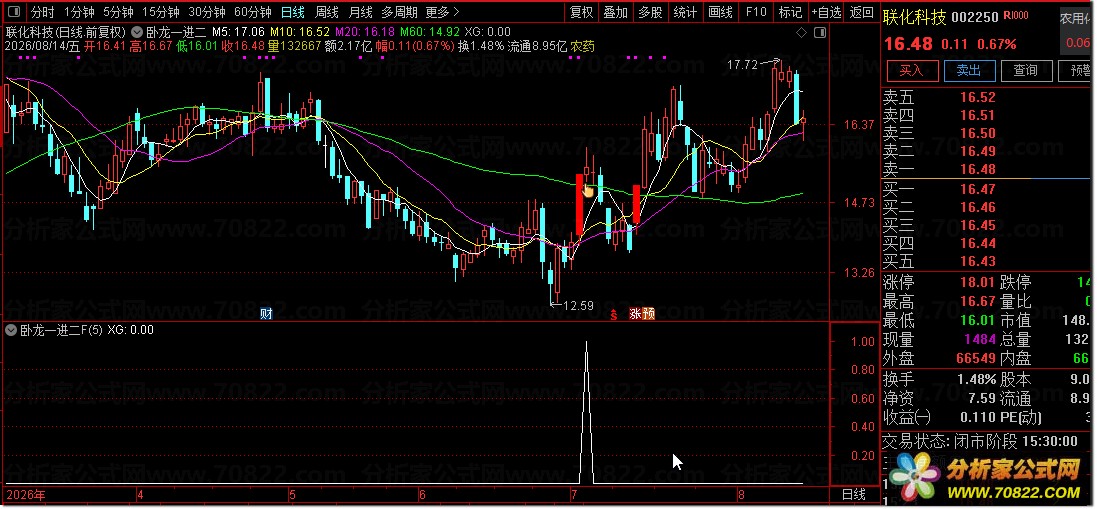1097x509 pixels.
Task: Click the 涨停 18.01 value
Action: 977,282
